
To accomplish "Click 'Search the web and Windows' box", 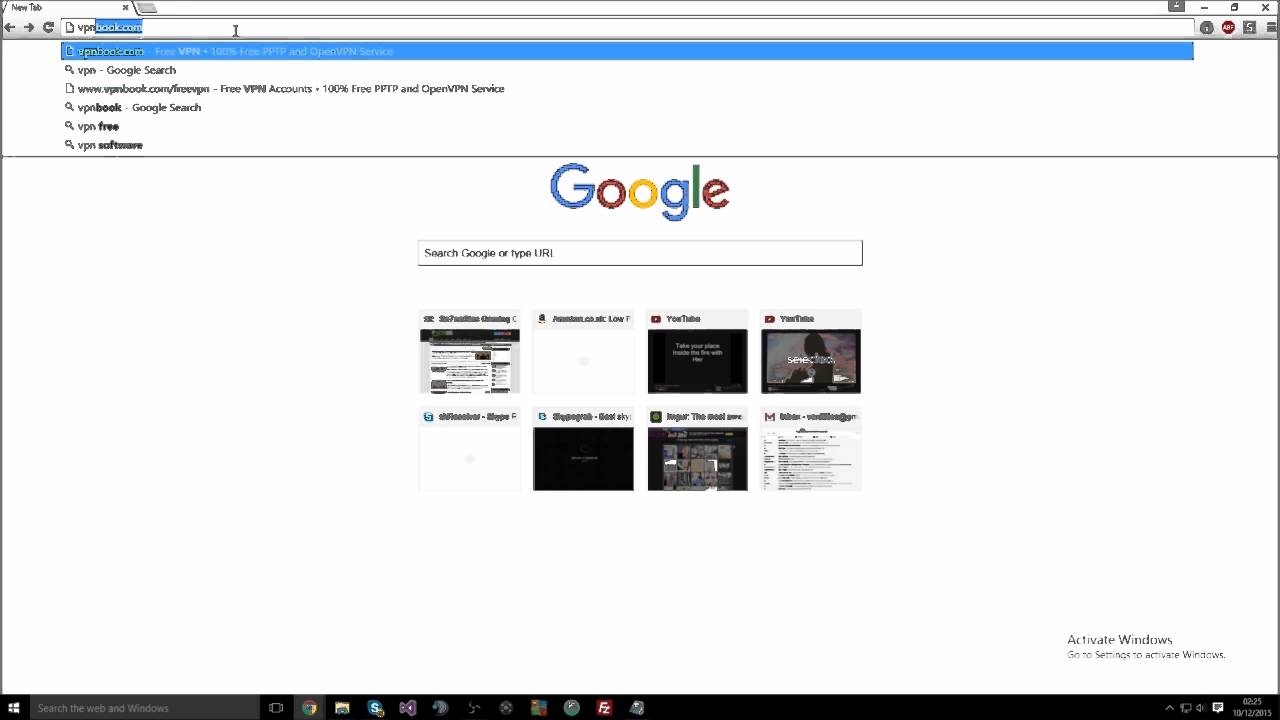I will (144, 708).
